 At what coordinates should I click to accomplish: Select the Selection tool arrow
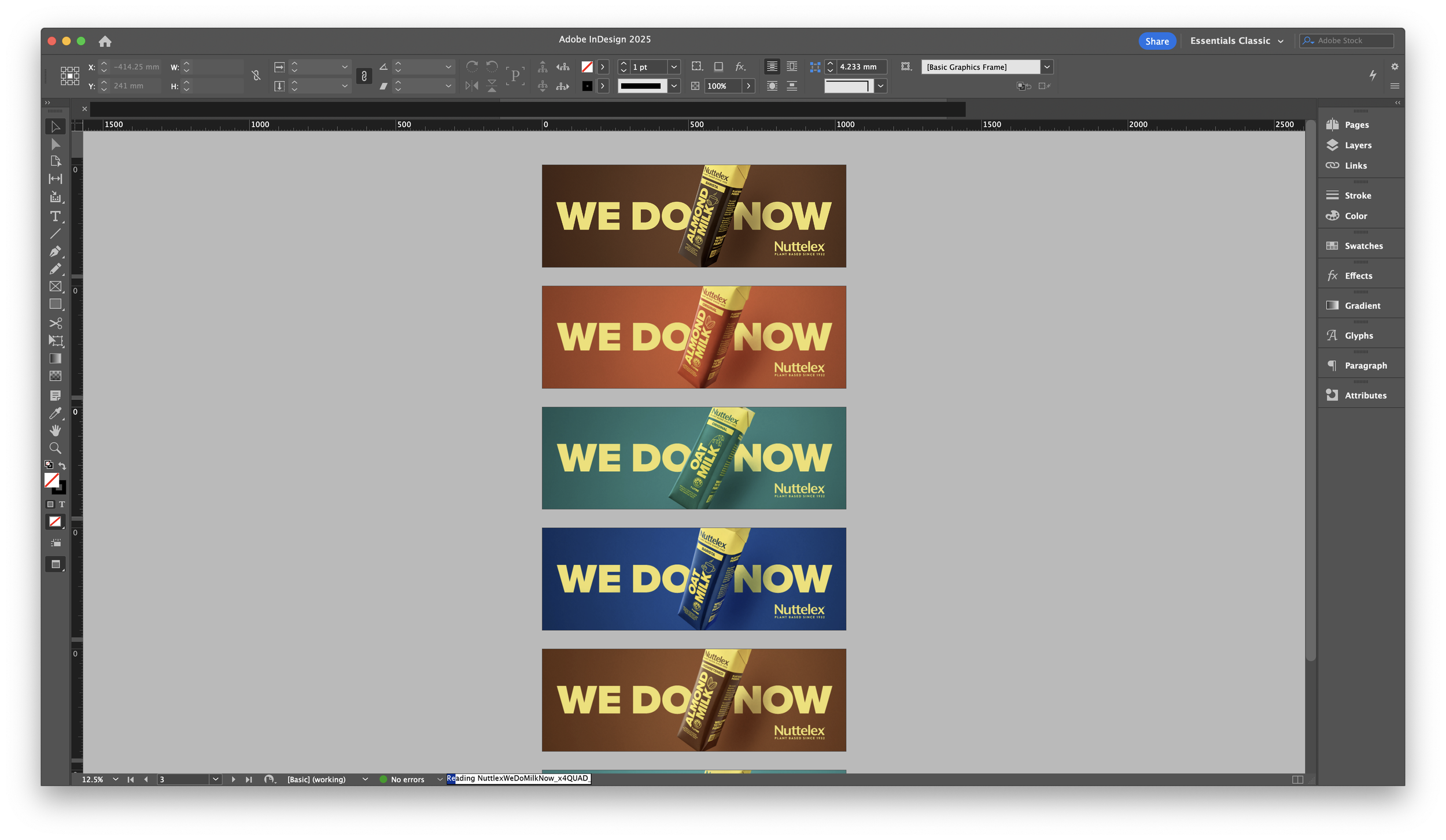(x=56, y=127)
